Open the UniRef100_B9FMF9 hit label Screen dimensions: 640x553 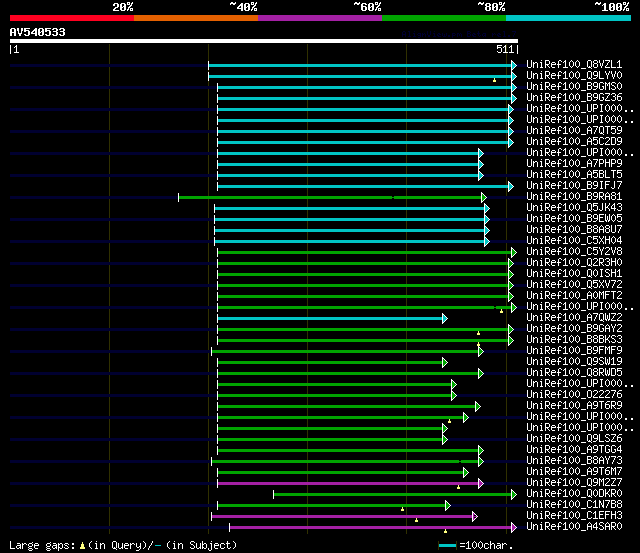point(574,351)
